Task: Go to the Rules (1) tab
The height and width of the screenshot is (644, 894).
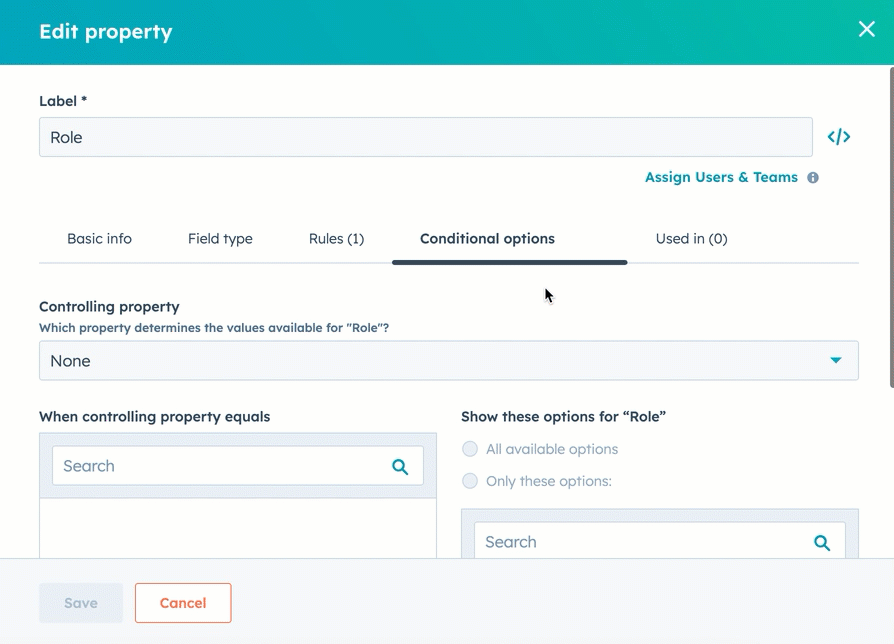Action: pos(336,239)
